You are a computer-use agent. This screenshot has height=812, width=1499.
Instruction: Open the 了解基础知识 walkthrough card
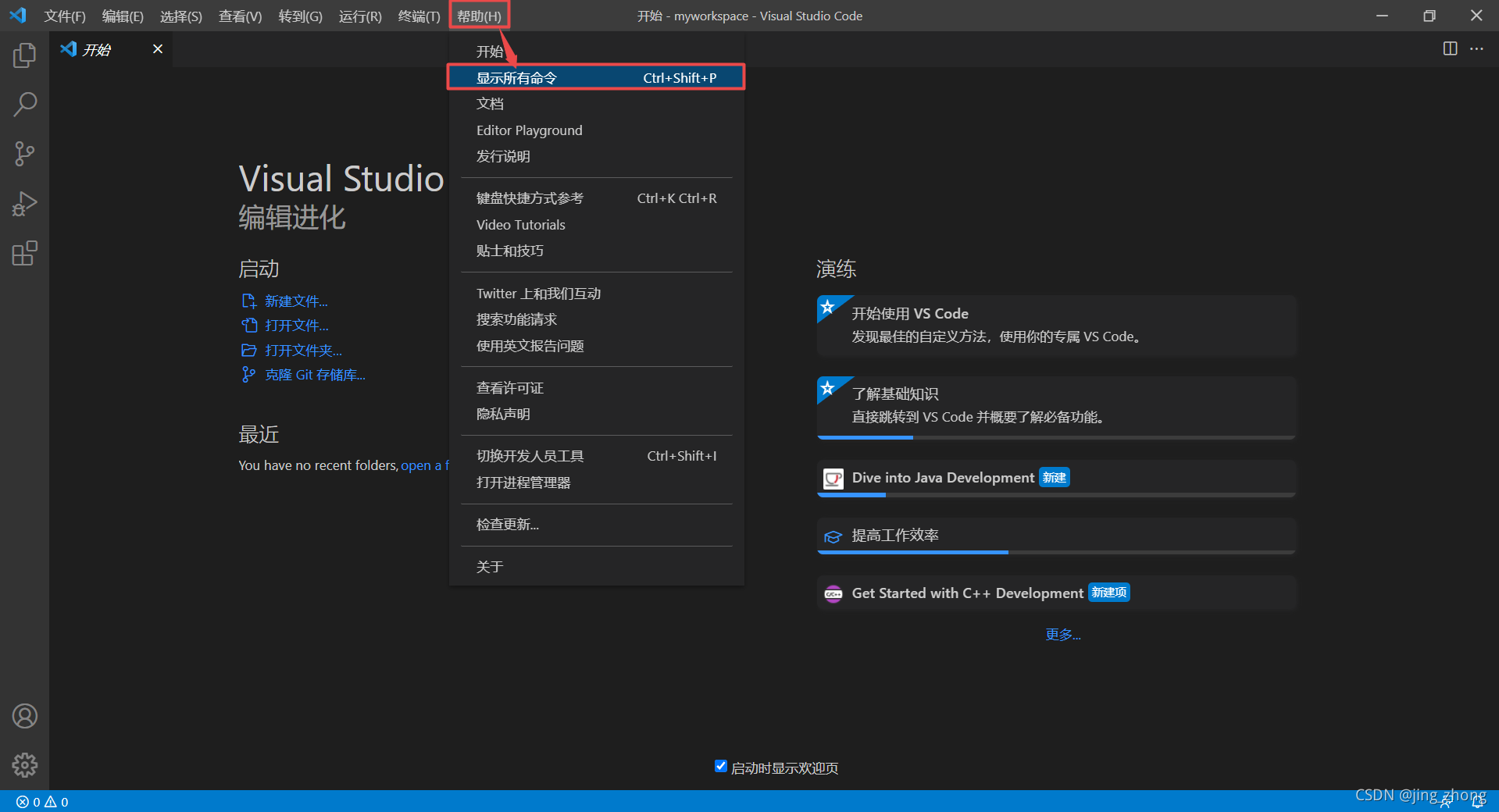(1056, 407)
